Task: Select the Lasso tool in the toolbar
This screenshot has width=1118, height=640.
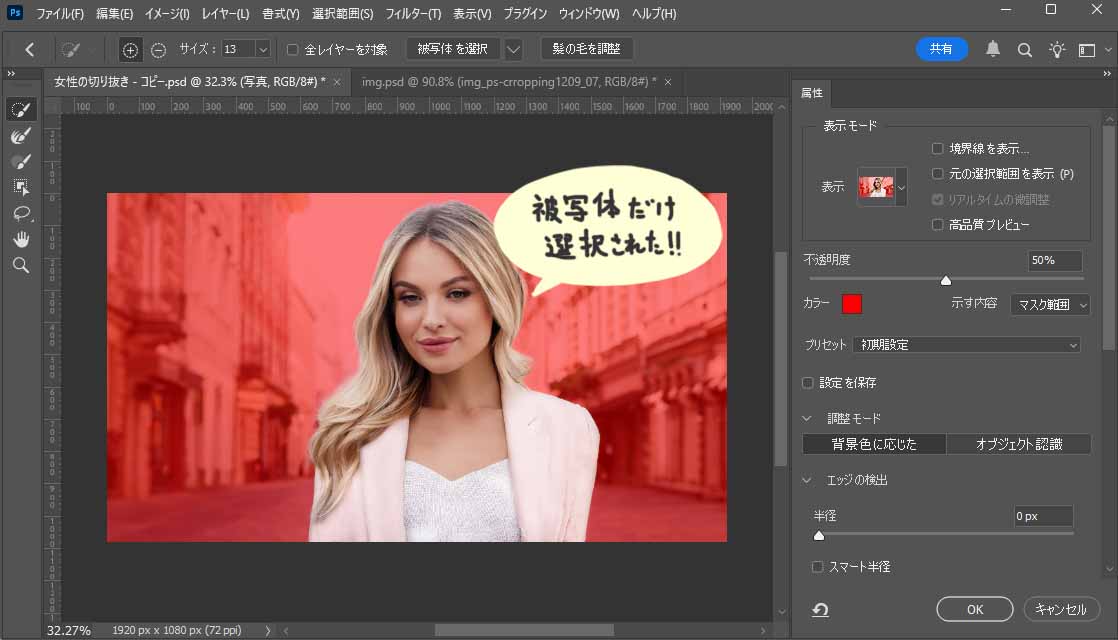Action: [20, 213]
